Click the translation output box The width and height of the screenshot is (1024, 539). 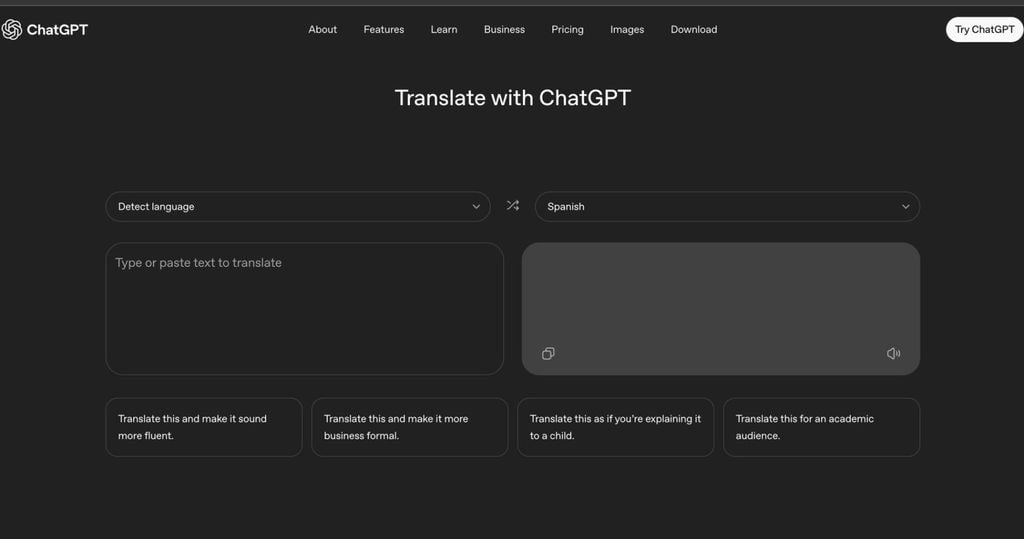[x=721, y=308]
